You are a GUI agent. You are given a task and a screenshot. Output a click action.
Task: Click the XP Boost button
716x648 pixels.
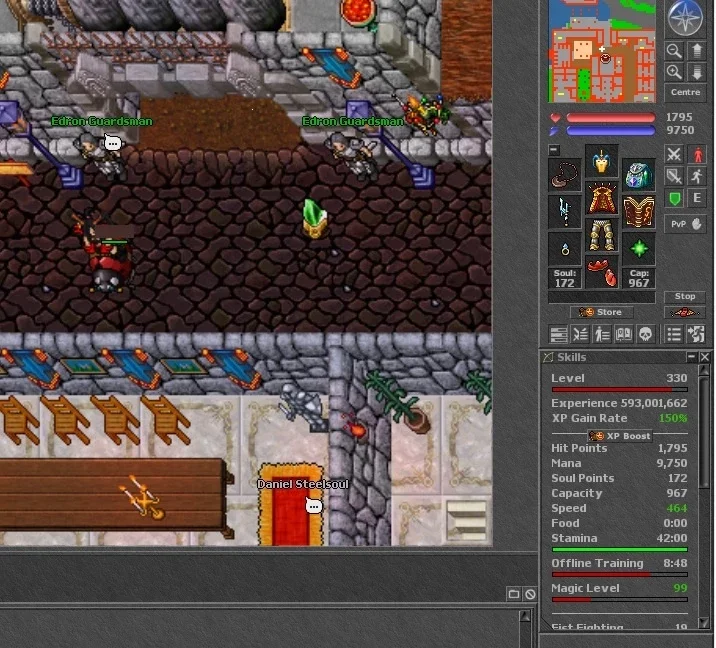tap(620, 436)
